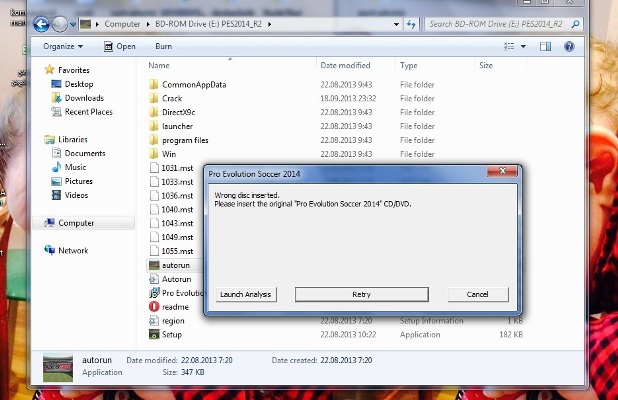This screenshot has height=400, width=618.
Task: Click BD-ROM Drive (E:) breadcrumb segment
Action: coord(208,24)
